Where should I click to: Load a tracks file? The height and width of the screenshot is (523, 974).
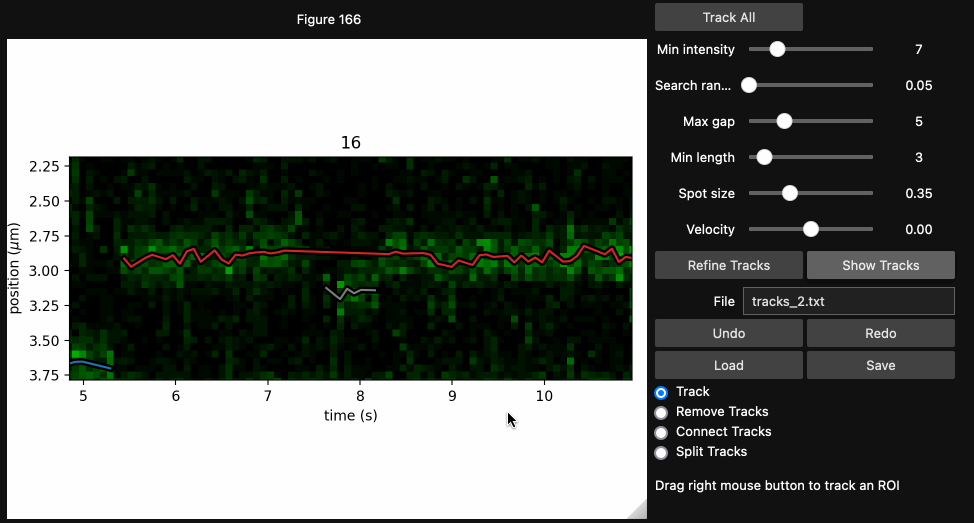(x=729, y=365)
